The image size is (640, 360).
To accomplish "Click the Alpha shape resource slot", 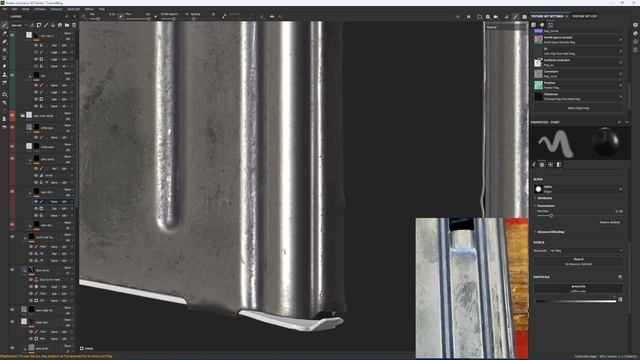I will click(x=578, y=189).
